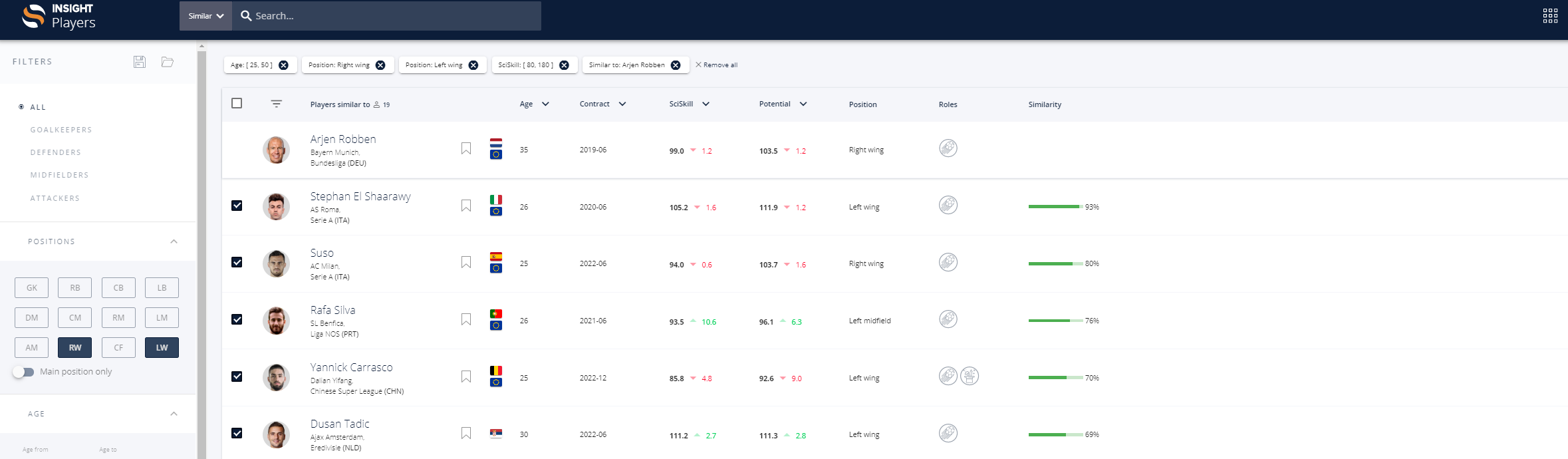Click Yannick Carrasco's first role icon

tap(948, 376)
